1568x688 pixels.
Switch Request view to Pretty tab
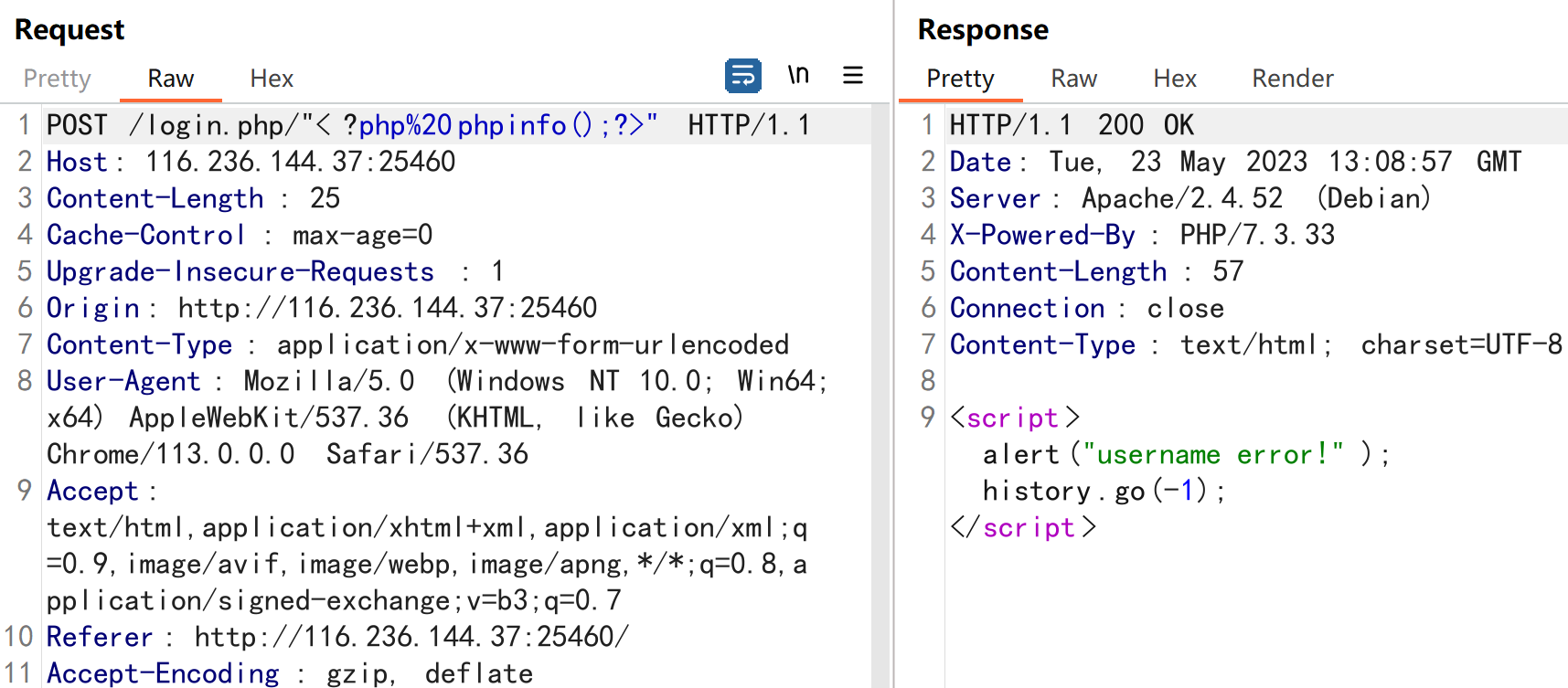[57, 79]
